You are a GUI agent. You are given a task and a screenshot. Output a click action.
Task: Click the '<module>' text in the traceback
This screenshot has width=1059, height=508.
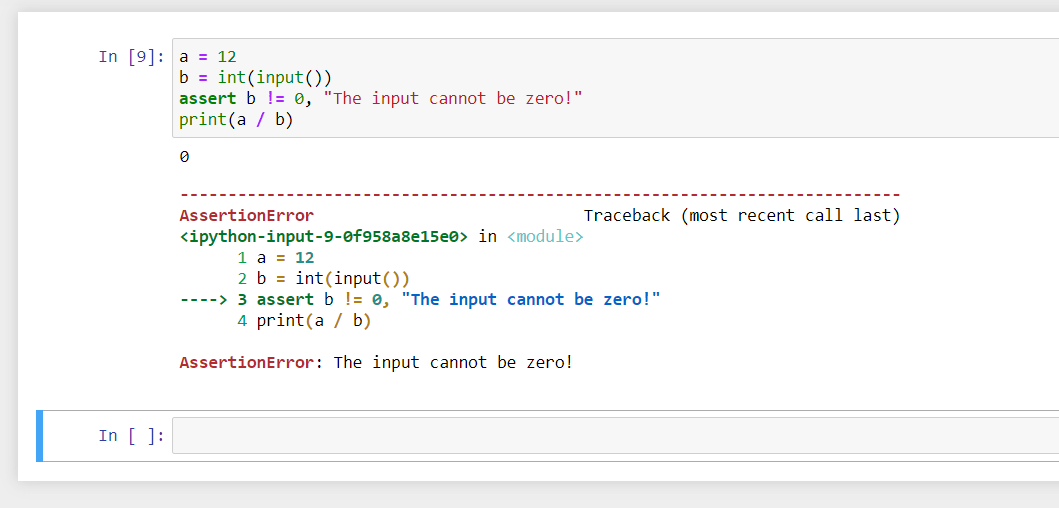(x=545, y=237)
